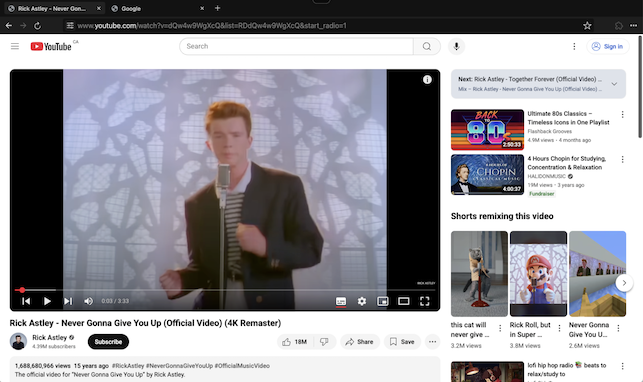Screen dimensions: 643x382
Task: Open options for 'Rick Roll, but in Super' short
Action: pos(559,328)
